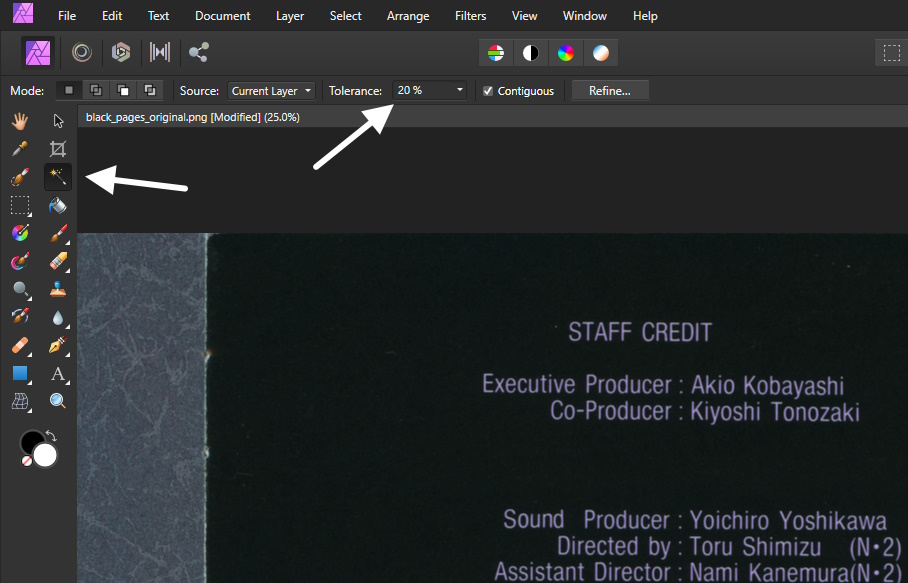Image resolution: width=908 pixels, height=583 pixels.
Task: Click the Refine... button
Action: tap(609, 91)
